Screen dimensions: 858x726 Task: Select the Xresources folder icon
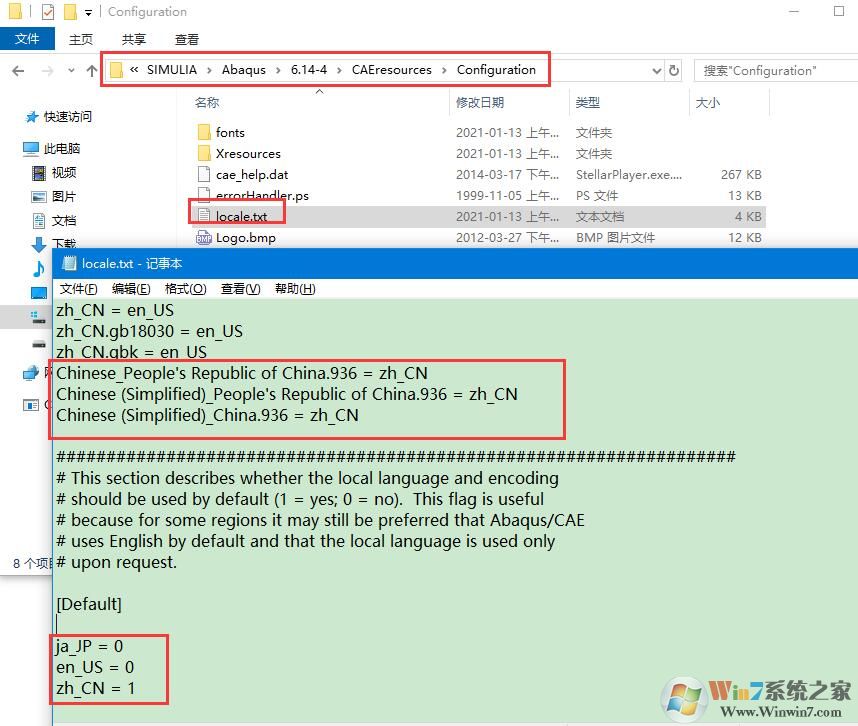coord(204,154)
